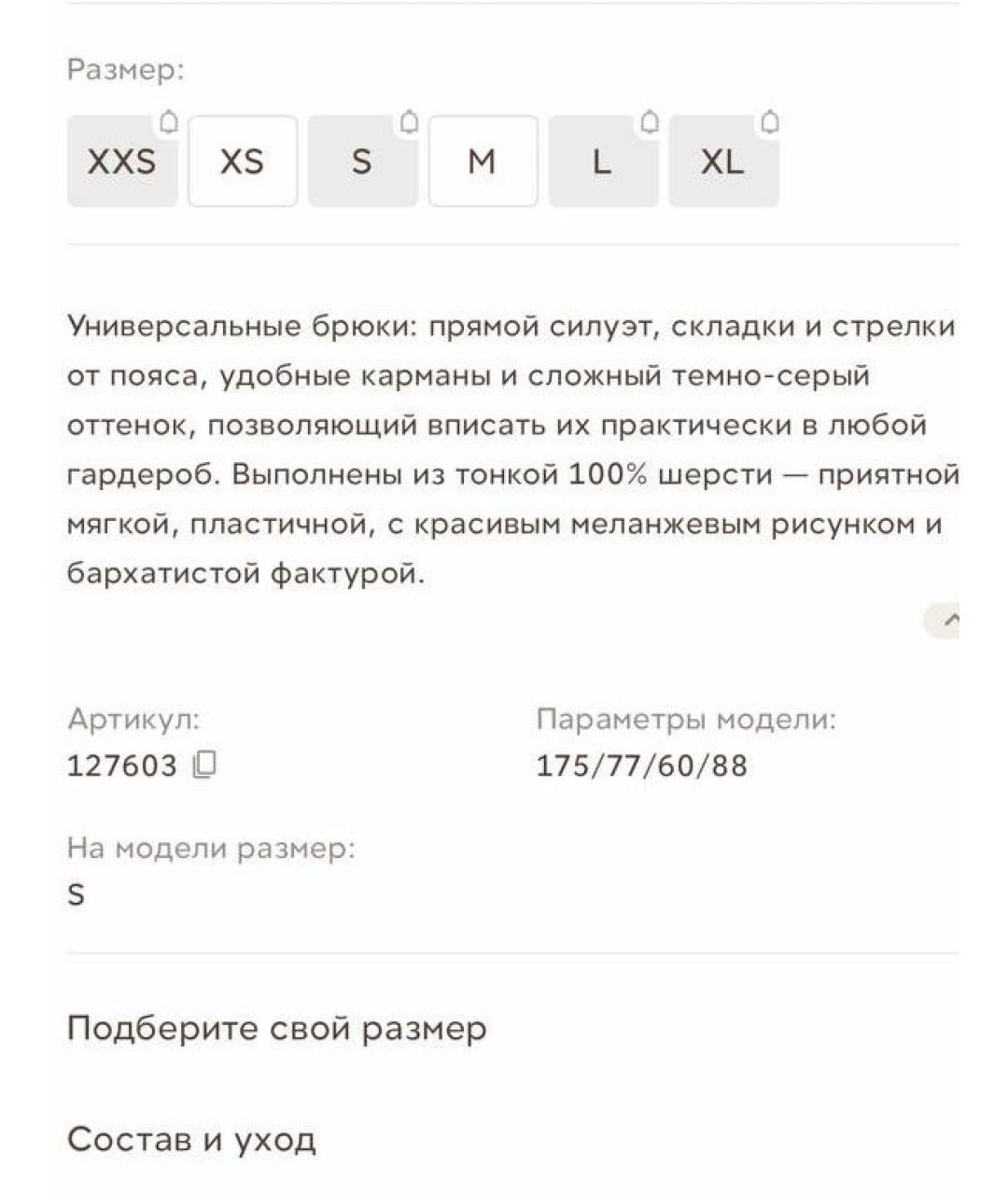Viewport: 1008px width, 1195px height.
Task: Choose size S
Action: [362, 162]
